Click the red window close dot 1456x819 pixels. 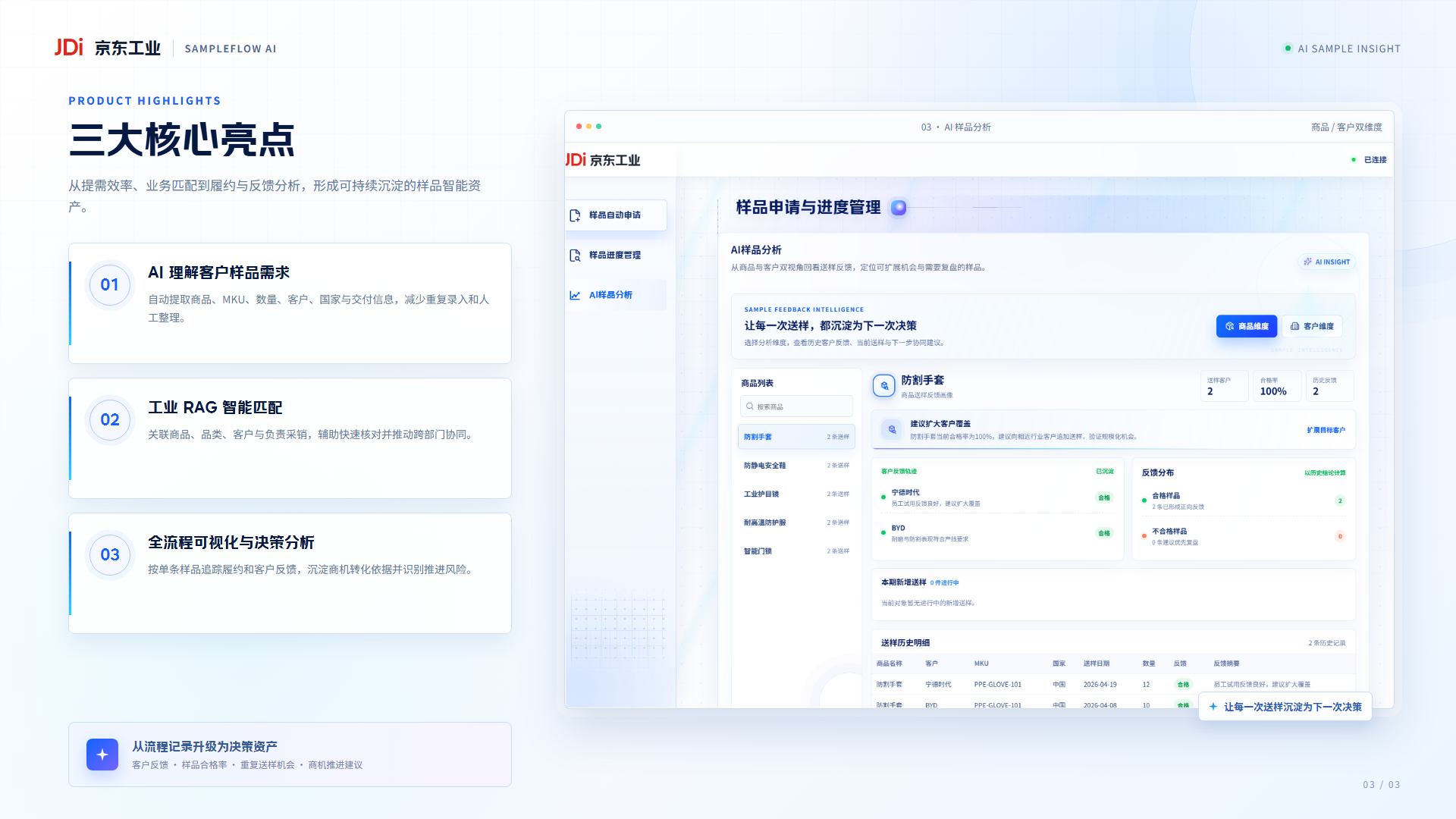click(579, 127)
